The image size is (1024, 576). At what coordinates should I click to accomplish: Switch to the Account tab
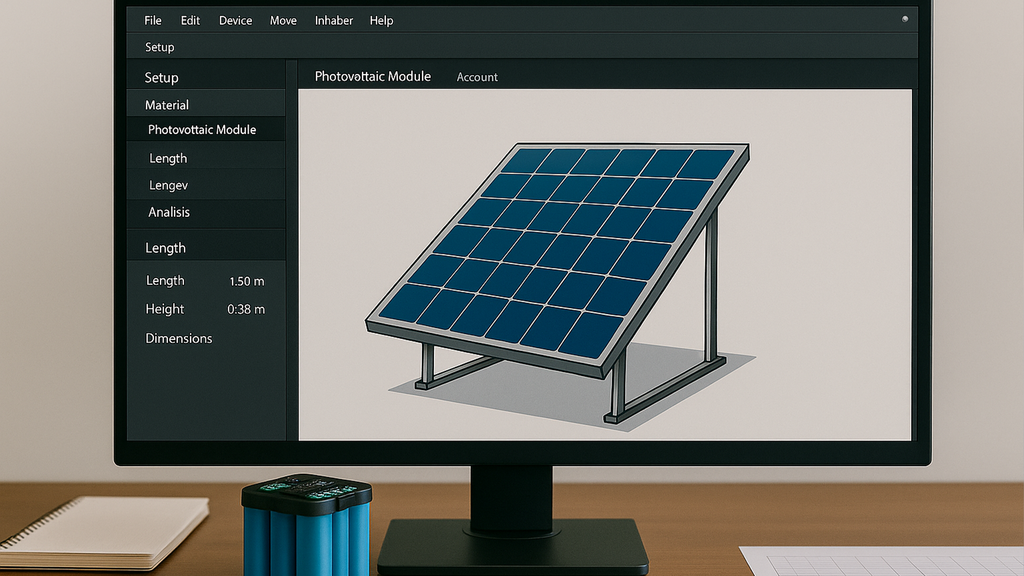tap(477, 77)
